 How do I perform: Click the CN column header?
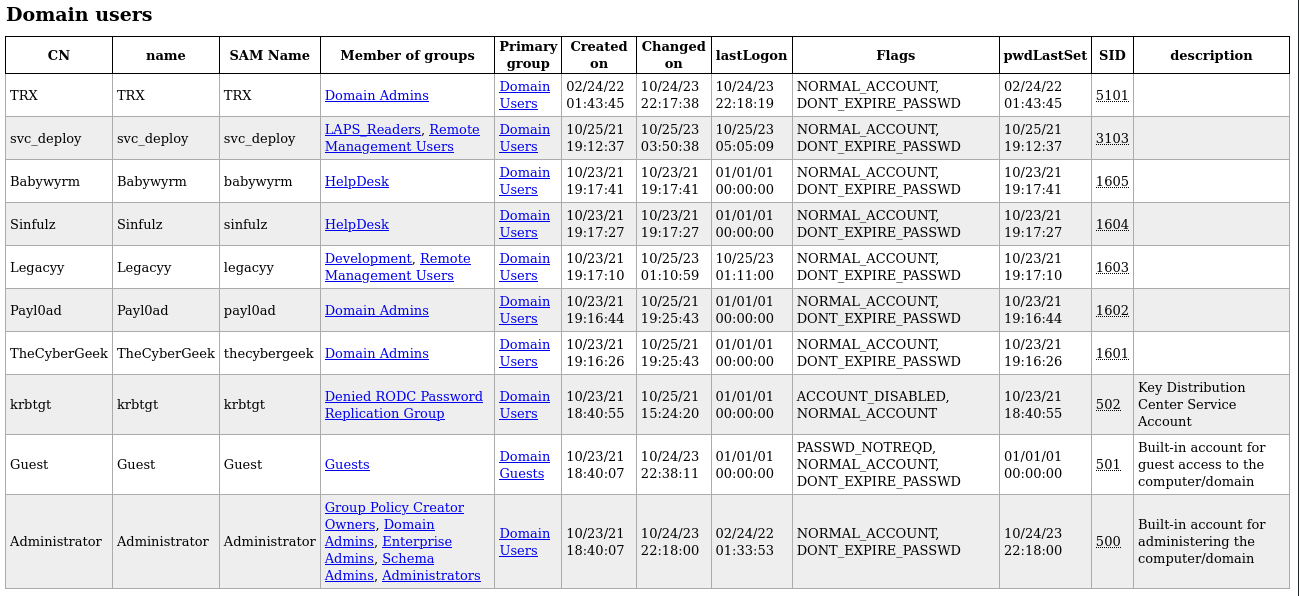click(x=59, y=56)
